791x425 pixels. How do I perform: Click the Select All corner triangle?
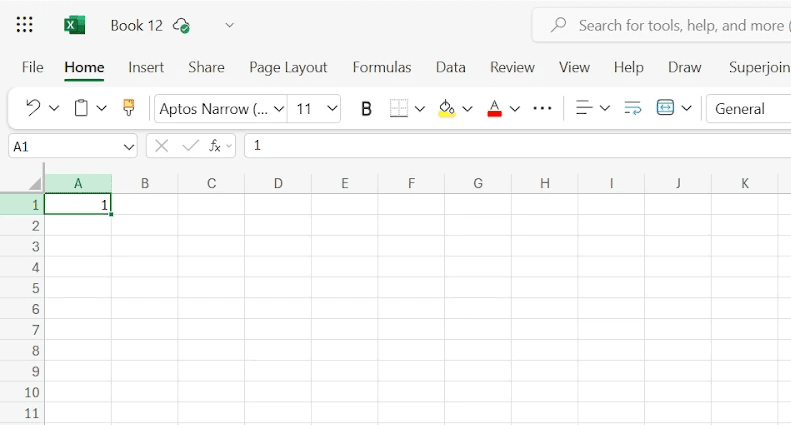tap(35, 183)
